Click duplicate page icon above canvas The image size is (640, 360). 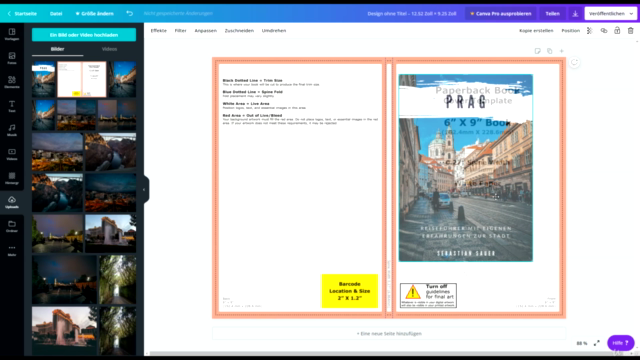(x=550, y=51)
